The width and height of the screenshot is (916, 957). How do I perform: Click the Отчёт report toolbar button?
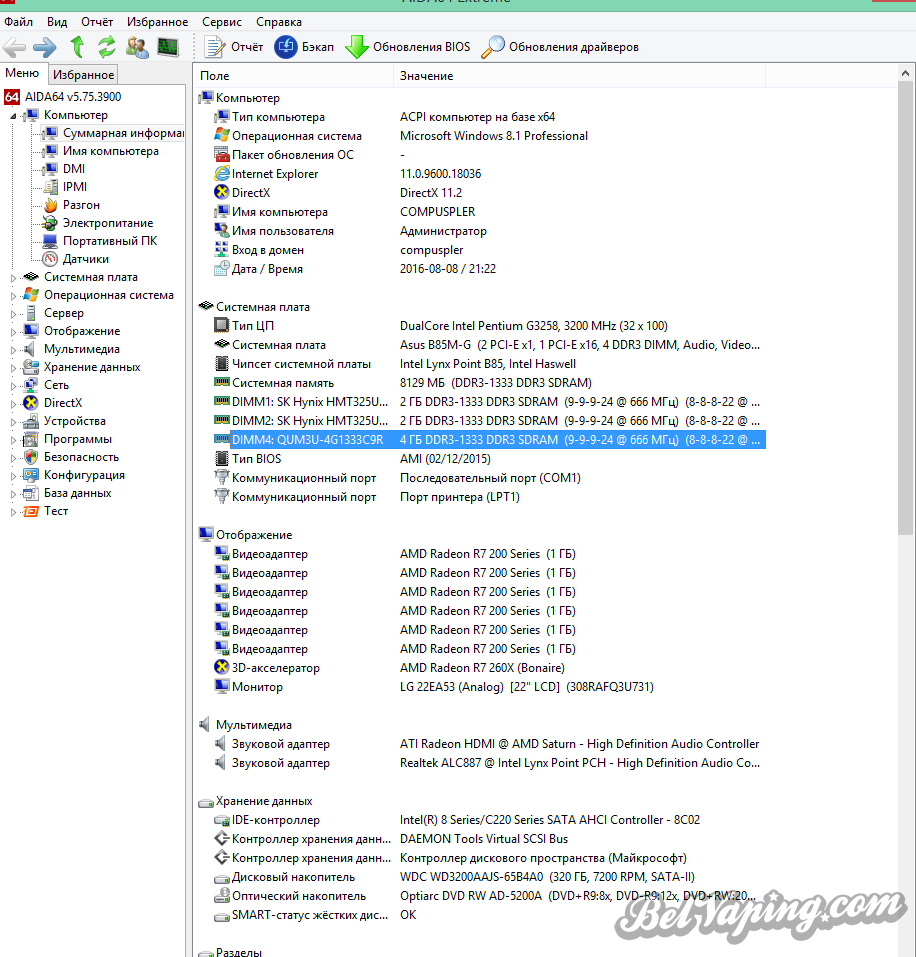[233, 47]
